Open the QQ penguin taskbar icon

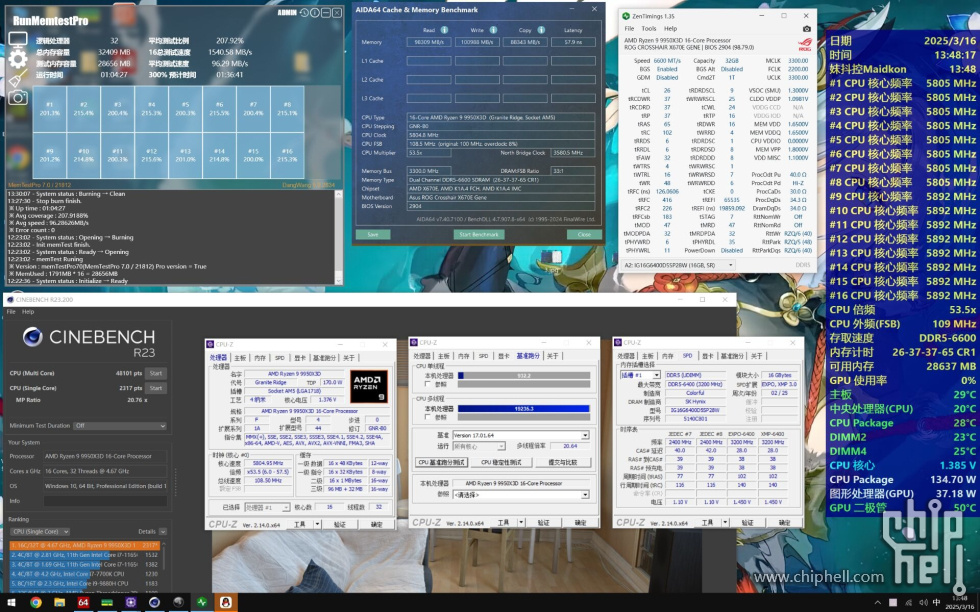[x=226, y=603]
